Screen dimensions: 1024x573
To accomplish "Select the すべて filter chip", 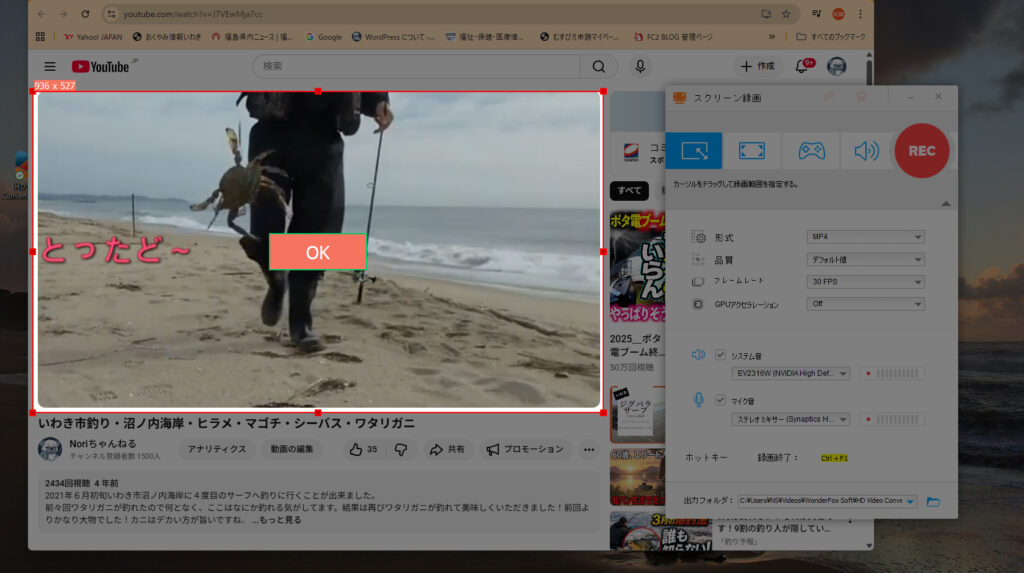I will coord(629,191).
